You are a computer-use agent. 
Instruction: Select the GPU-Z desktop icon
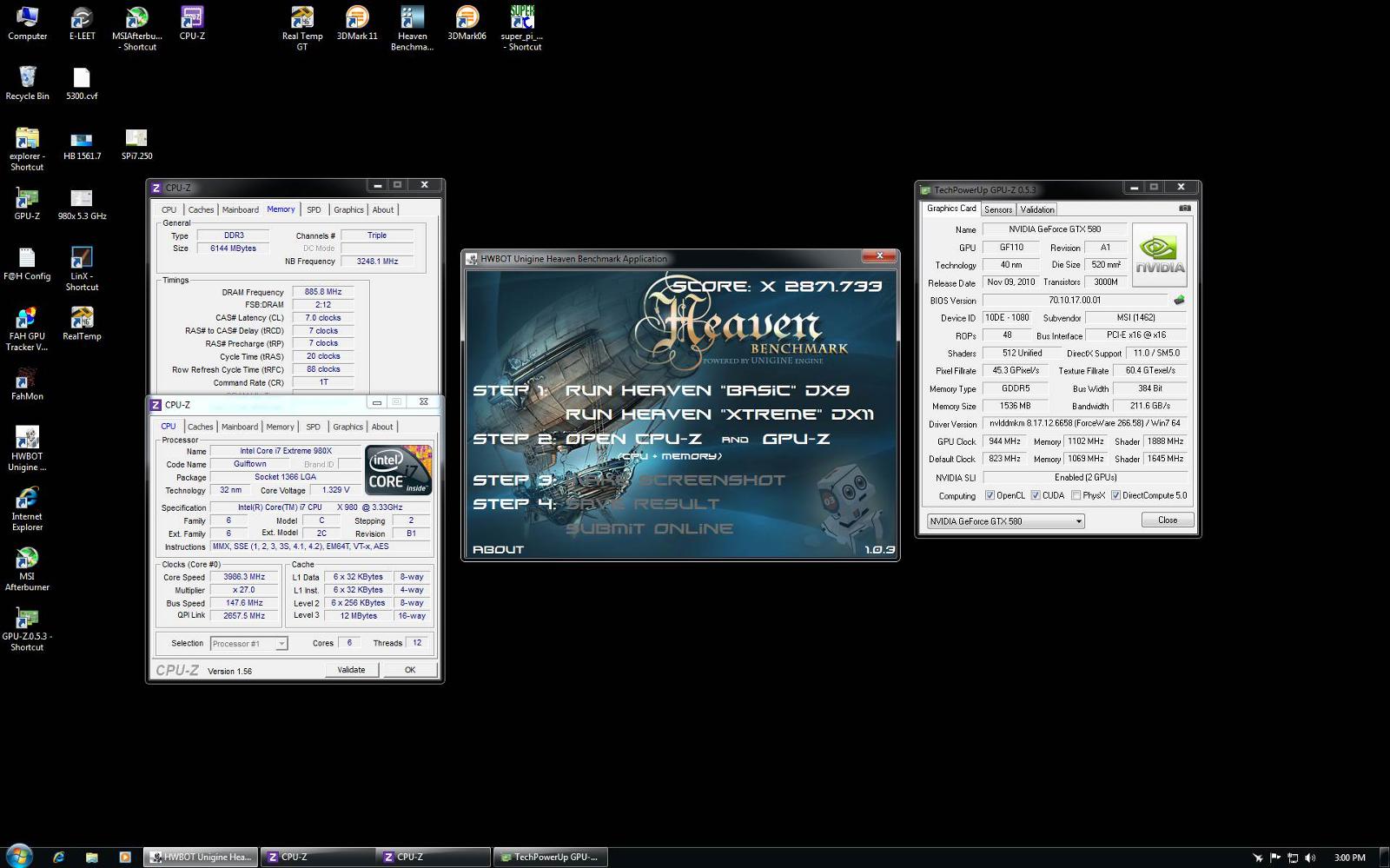pyautogui.click(x=27, y=203)
